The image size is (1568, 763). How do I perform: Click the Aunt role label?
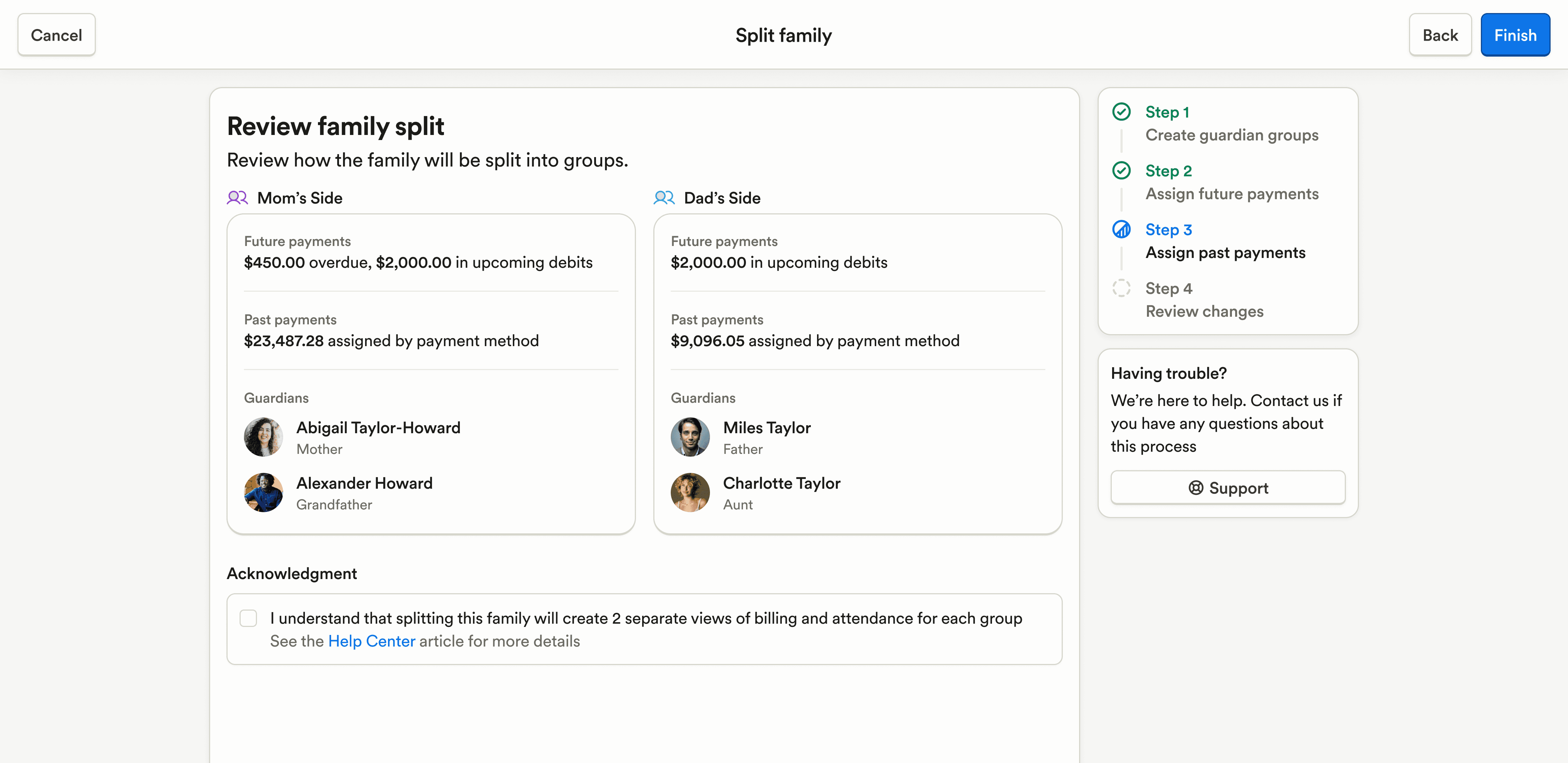[738, 504]
